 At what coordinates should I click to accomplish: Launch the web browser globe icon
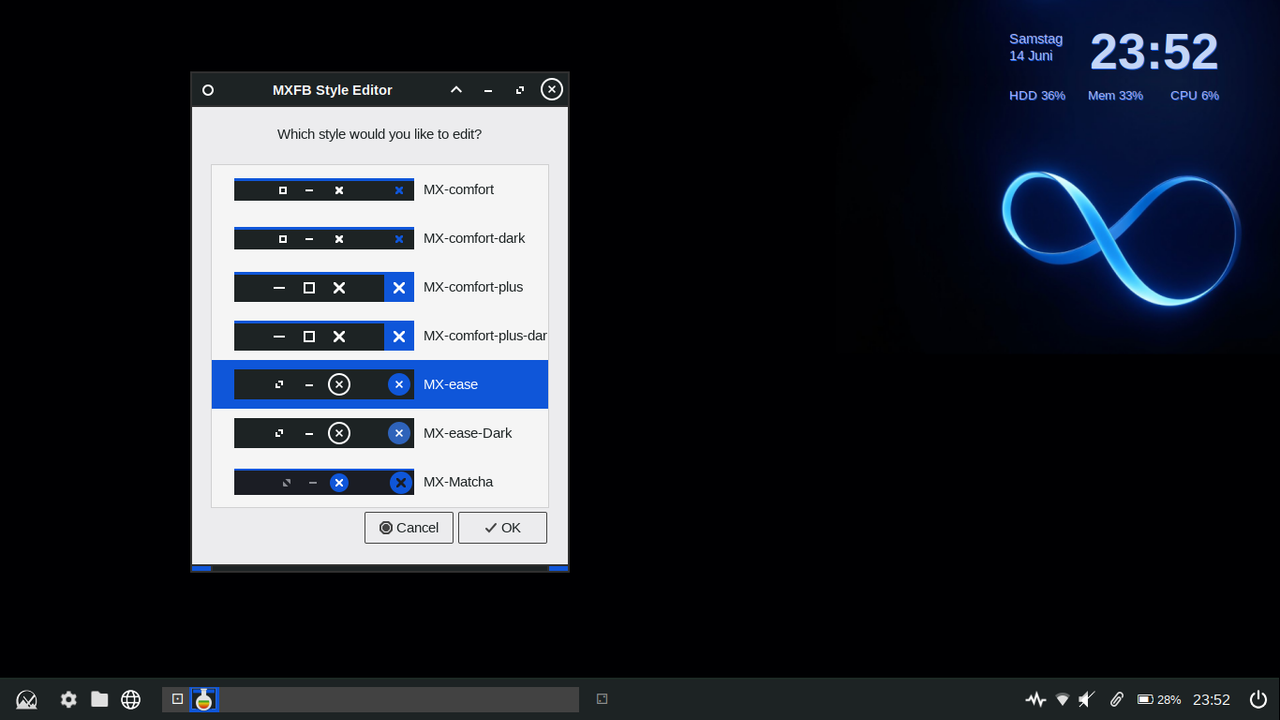coord(131,700)
